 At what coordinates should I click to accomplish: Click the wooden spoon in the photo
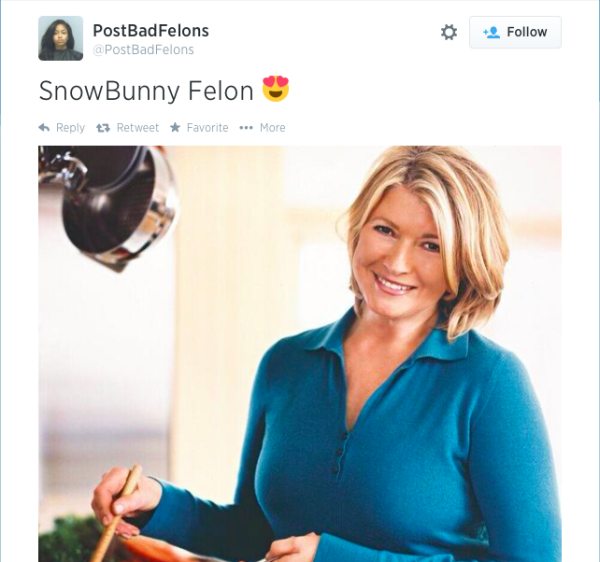pos(116,513)
